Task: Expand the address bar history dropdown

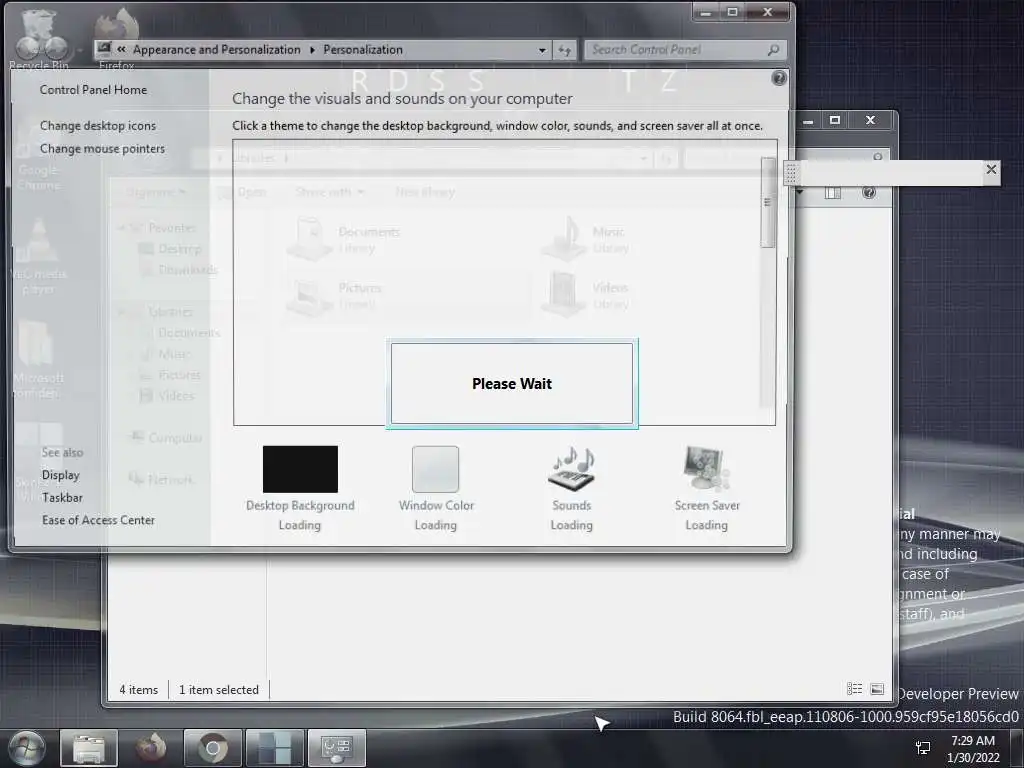Action: (542, 50)
